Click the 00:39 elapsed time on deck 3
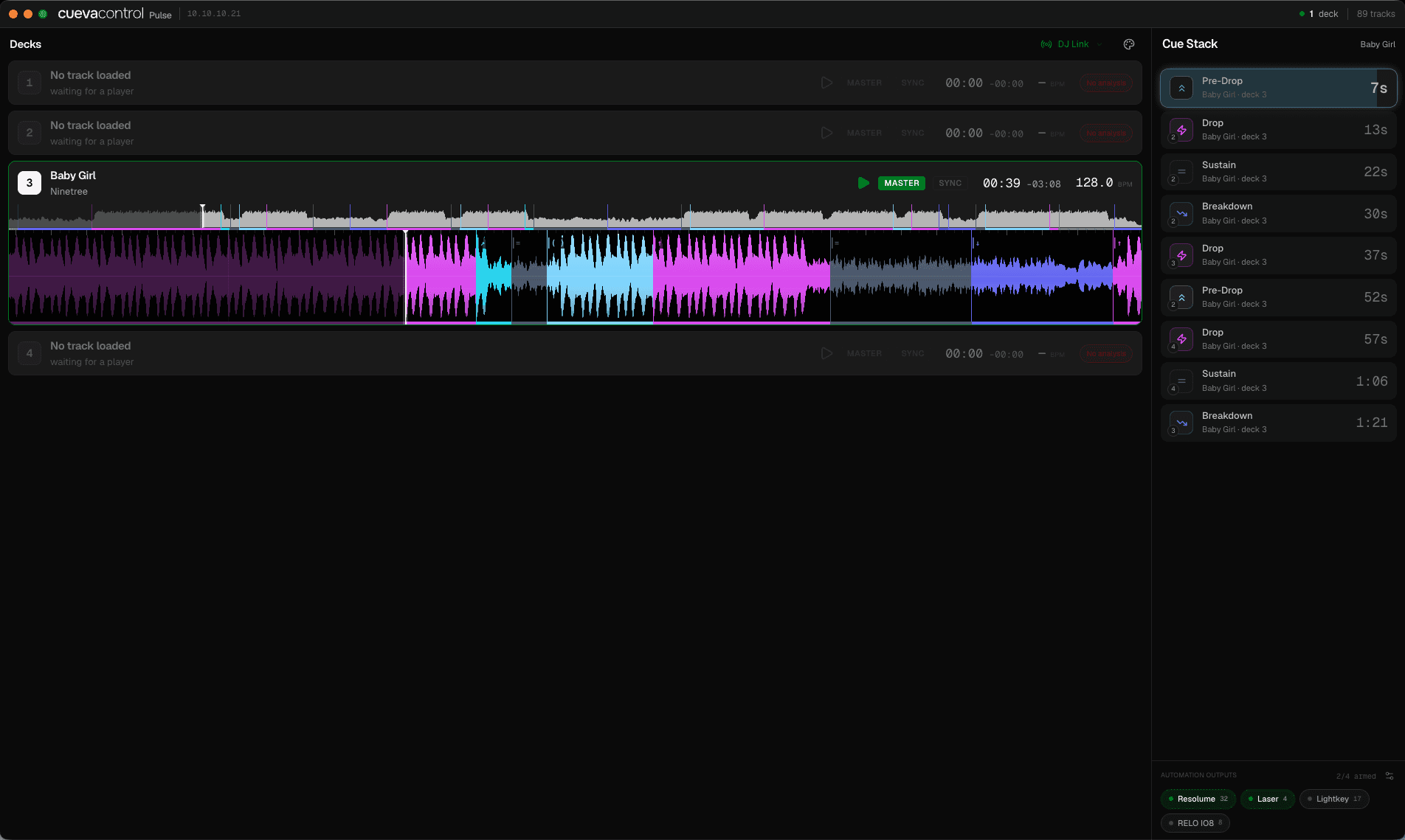Viewport: 1405px width, 840px height. point(1001,183)
